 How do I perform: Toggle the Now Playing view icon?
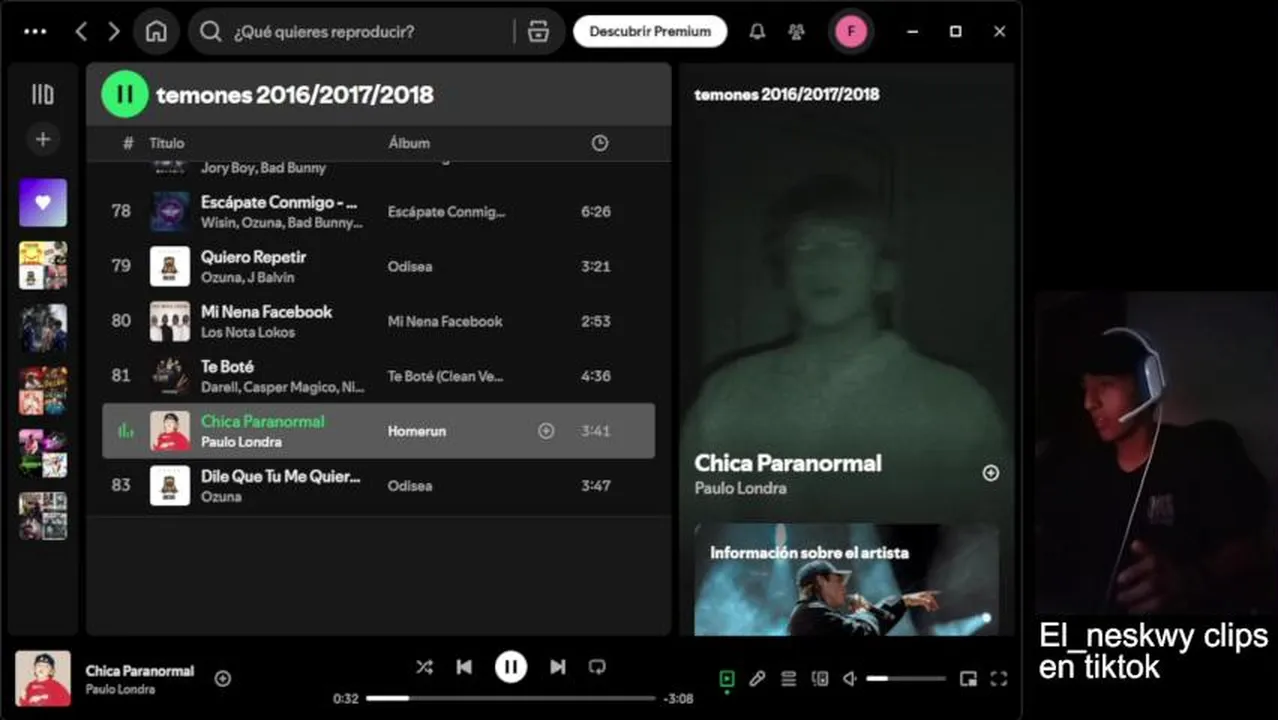727,679
